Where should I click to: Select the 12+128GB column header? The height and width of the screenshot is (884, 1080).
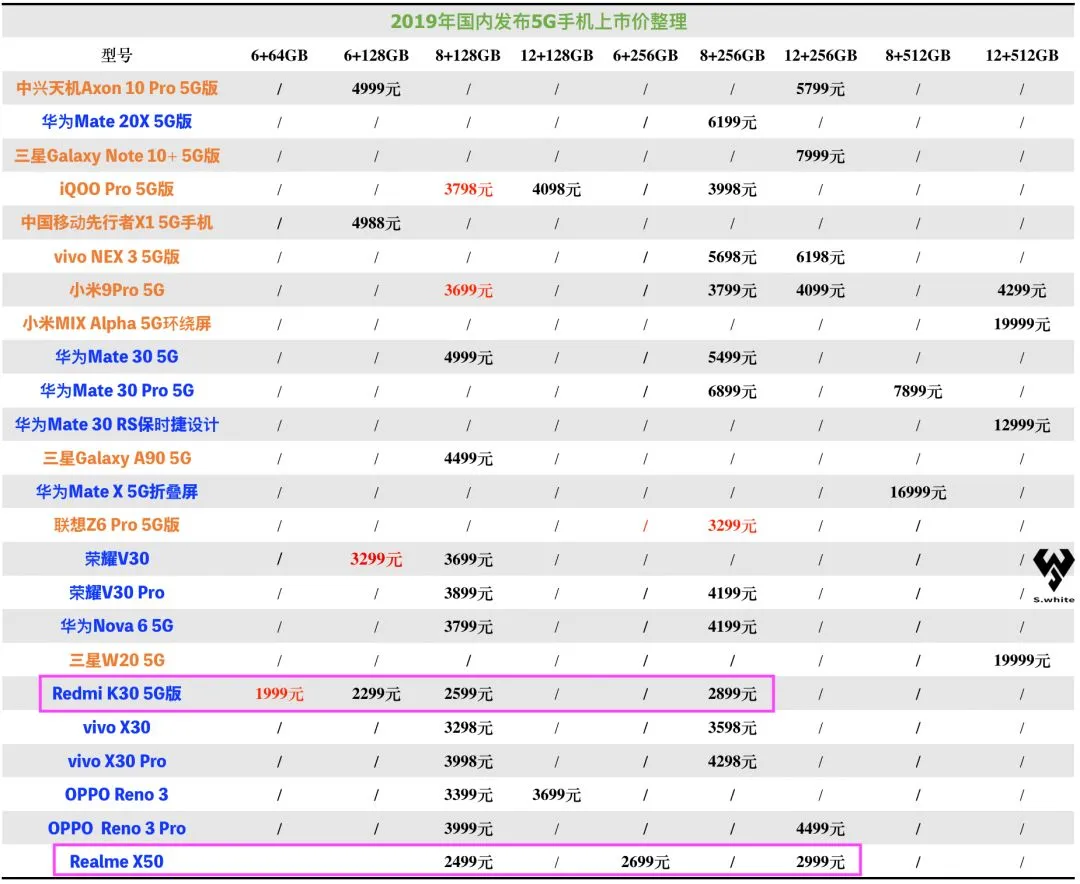tap(557, 55)
